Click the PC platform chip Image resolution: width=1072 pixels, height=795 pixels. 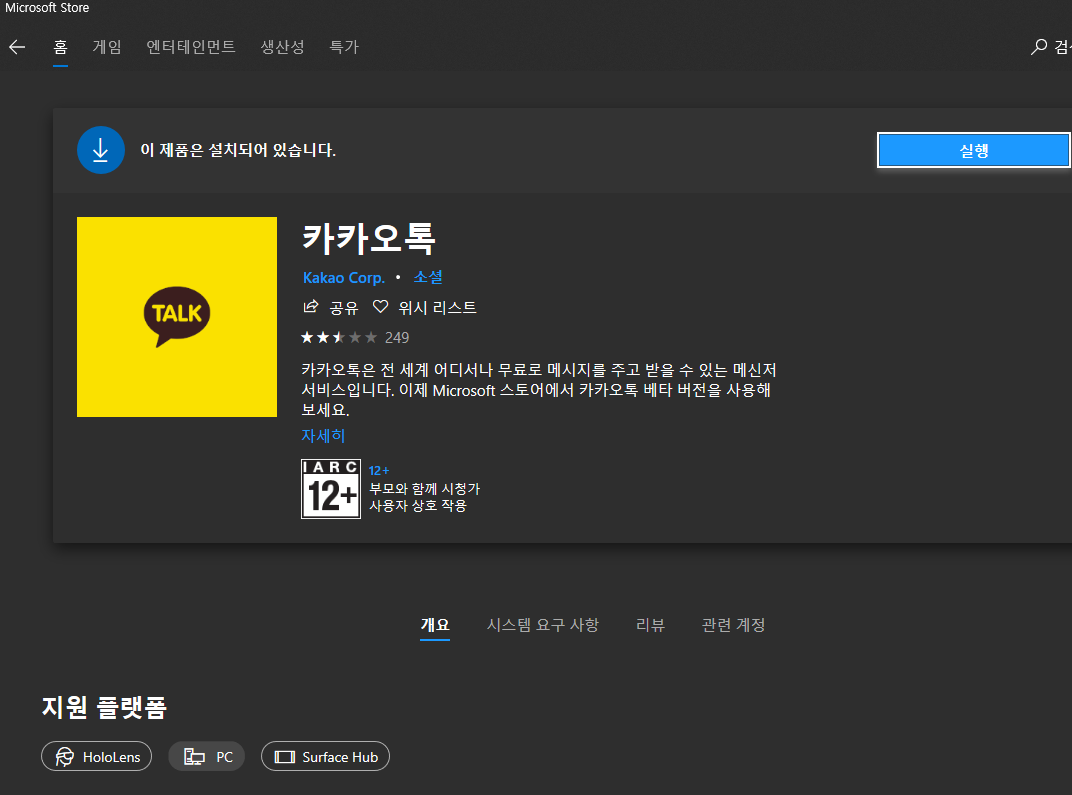(206, 756)
